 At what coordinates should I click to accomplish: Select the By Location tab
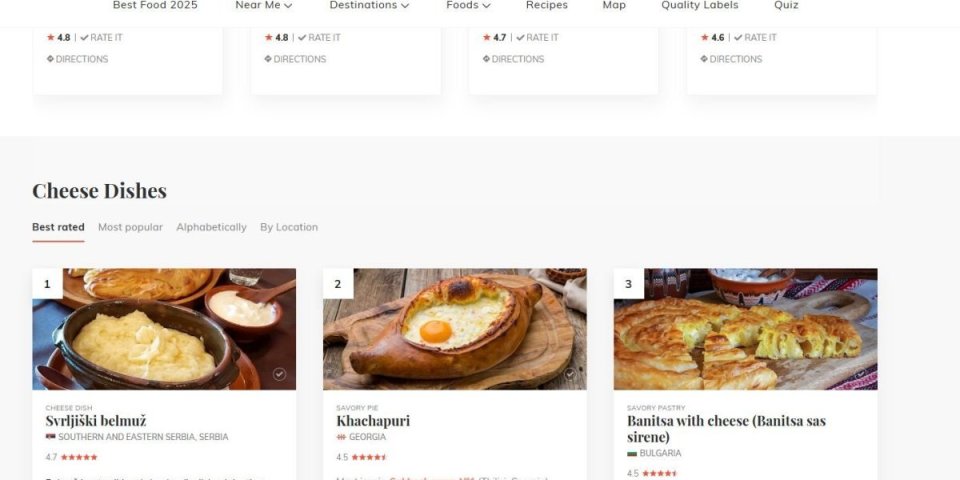289,227
